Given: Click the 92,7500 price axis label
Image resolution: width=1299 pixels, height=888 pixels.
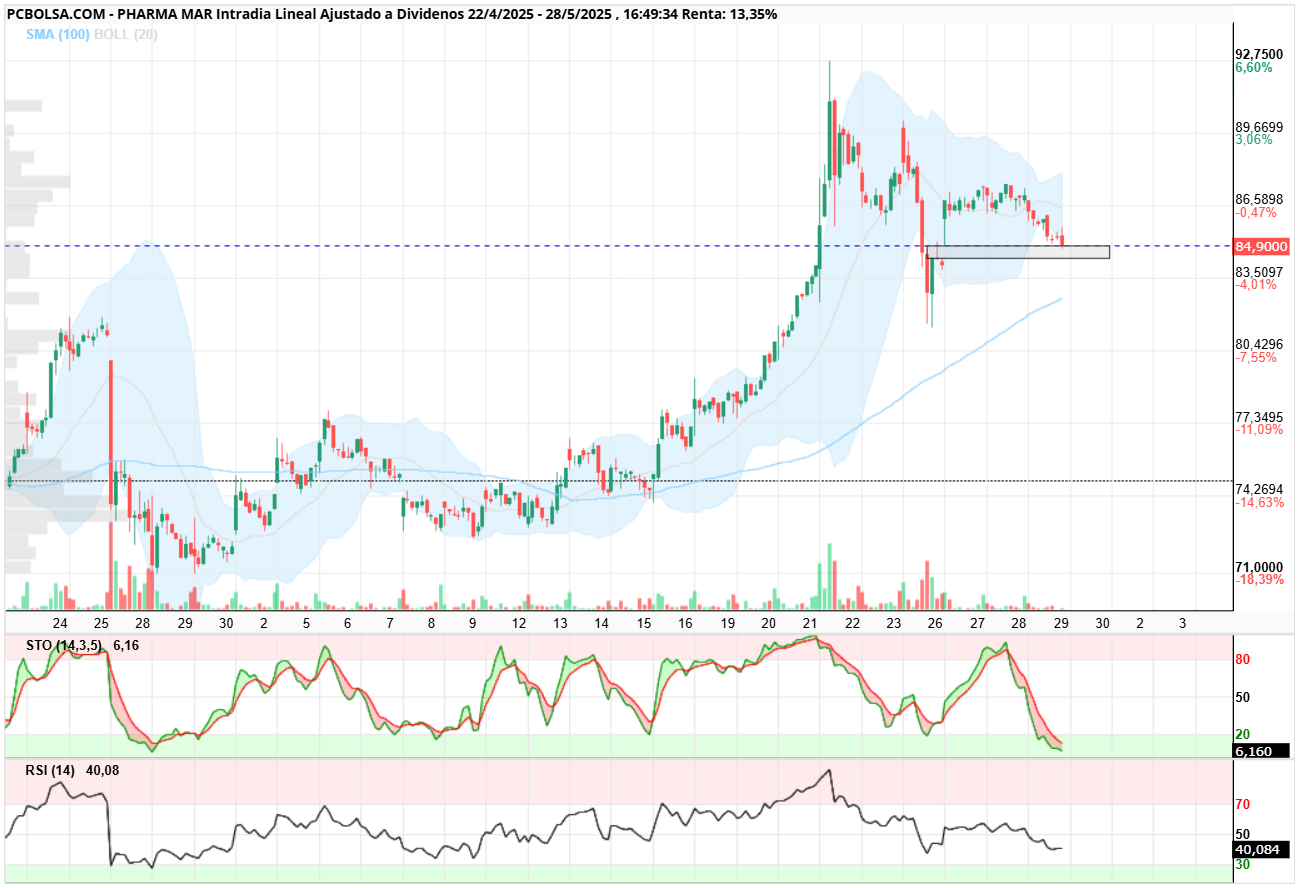Looking at the screenshot, I should pos(1258,54).
